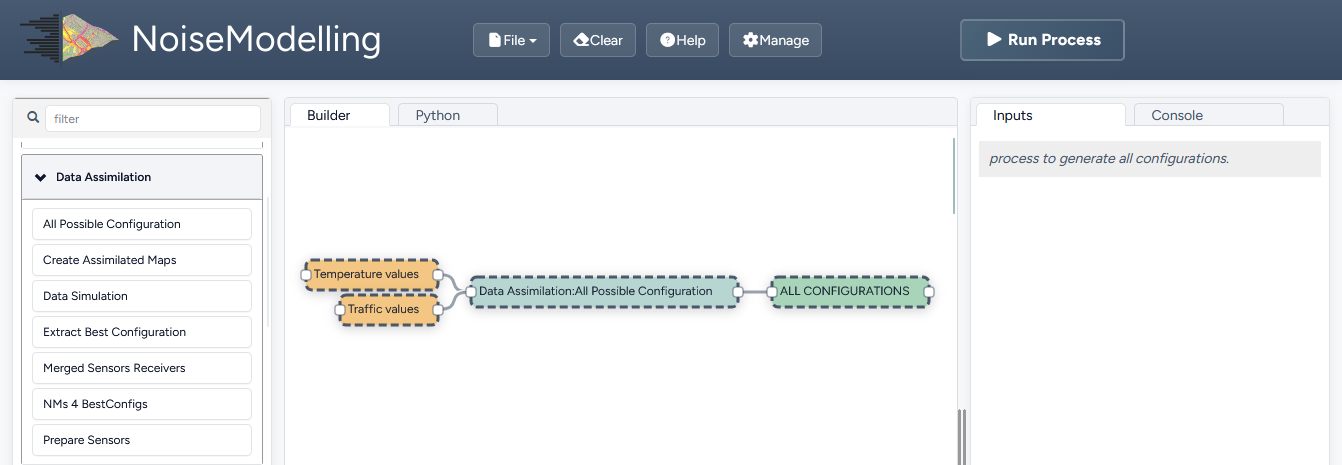Open the Help button

pos(682,40)
